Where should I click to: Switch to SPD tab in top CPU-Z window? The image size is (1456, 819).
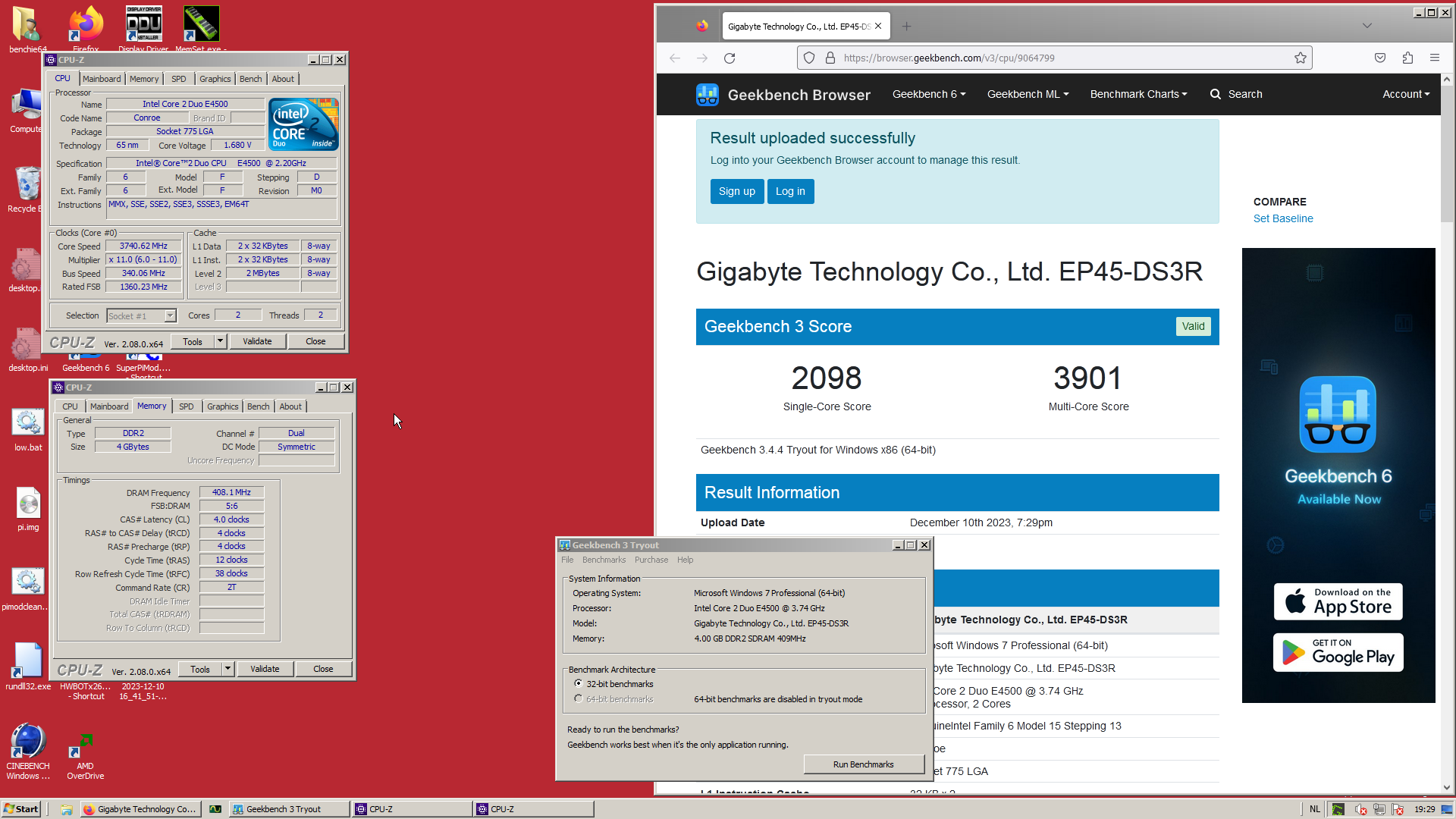pos(178,79)
